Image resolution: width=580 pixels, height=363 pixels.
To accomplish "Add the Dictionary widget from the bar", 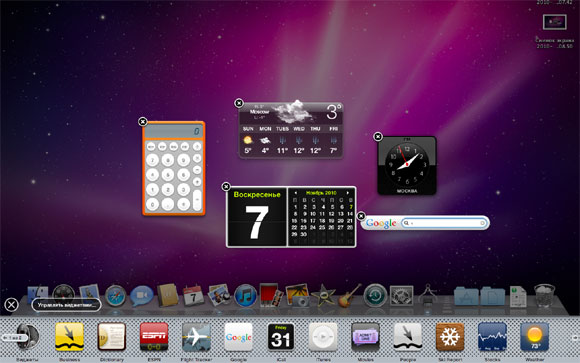I will point(112,336).
